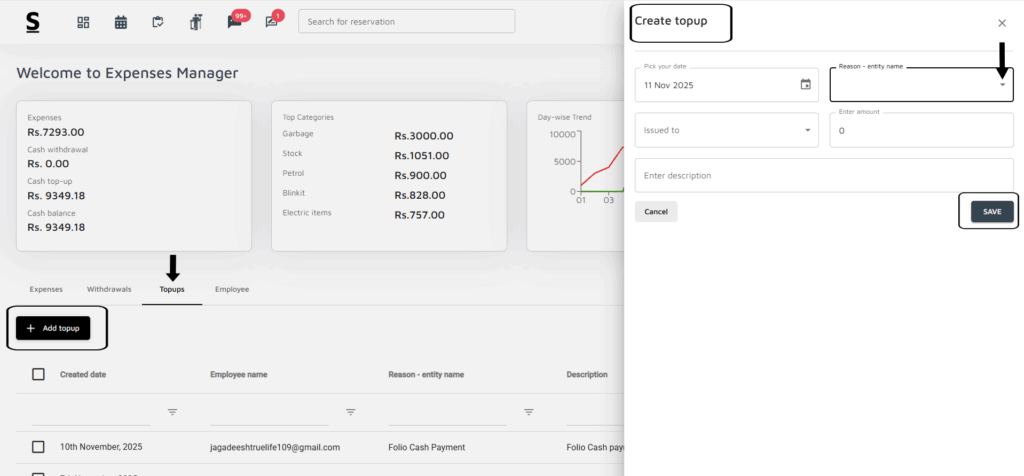Open the calendar icon in top bar

pyautogui.click(x=121, y=22)
